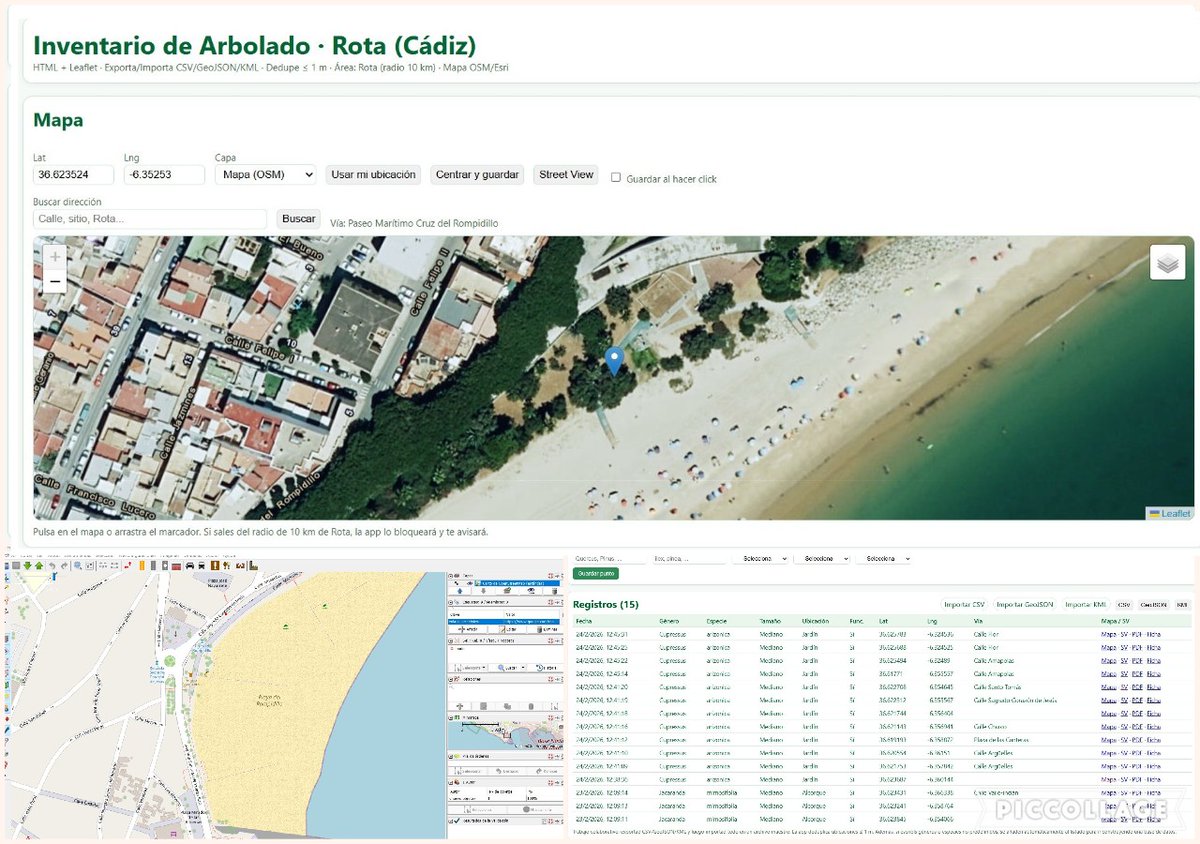Click the Registros (15) heading

tap(605, 605)
